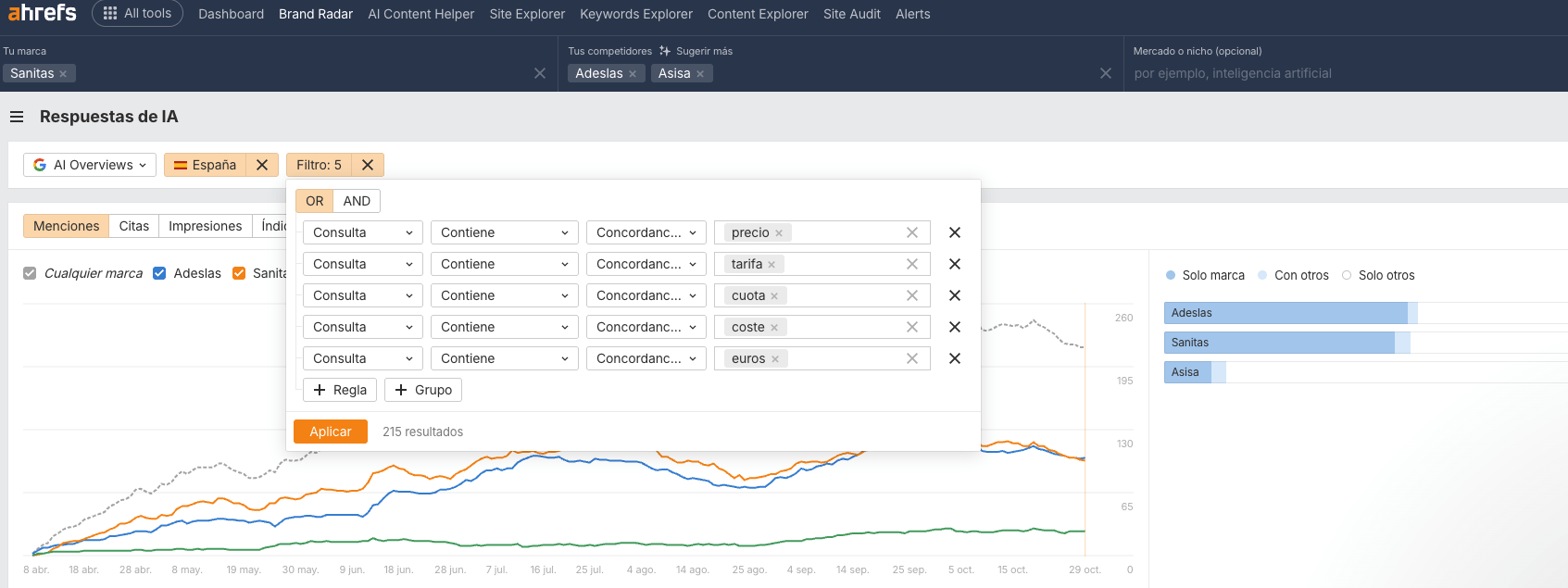Clear all competitors in the field
The image size is (1568, 588).
coord(1105,73)
